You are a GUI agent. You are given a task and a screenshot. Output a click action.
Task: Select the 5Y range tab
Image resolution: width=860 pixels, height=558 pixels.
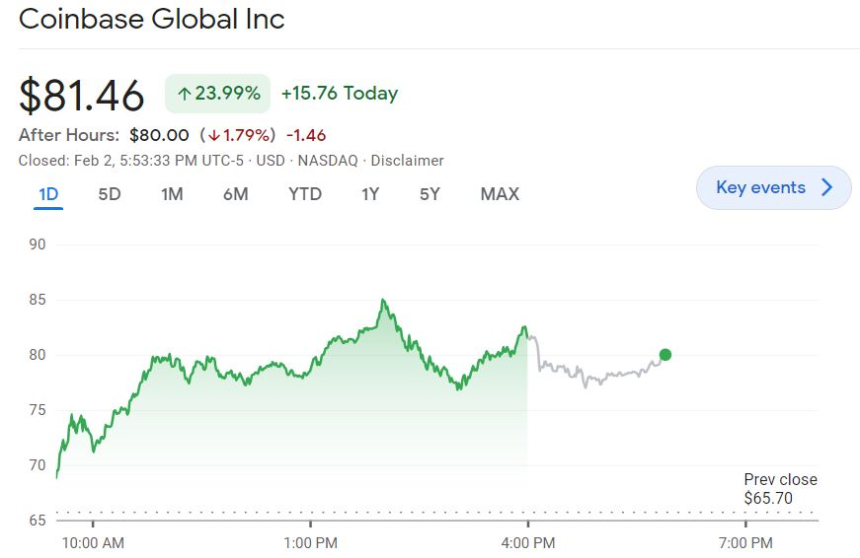429,194
